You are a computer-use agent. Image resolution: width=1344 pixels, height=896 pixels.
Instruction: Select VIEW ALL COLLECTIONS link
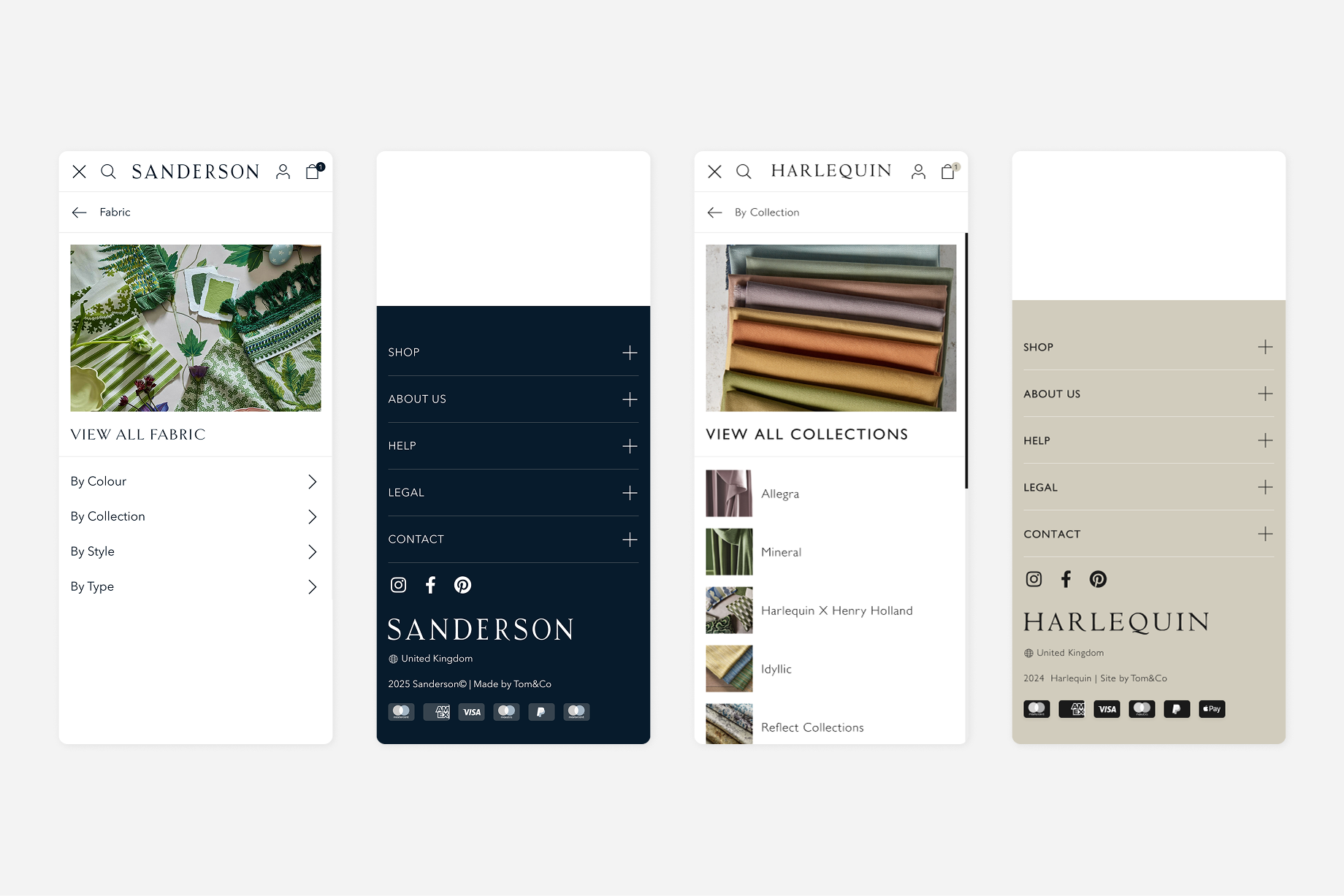tap(807, 434)
